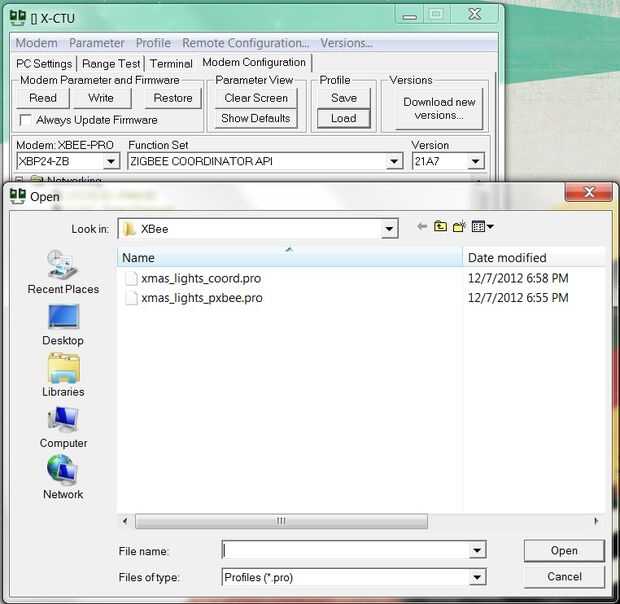Go up one folder level
This screenshot has width=620, height=604.
coord(440,226)
